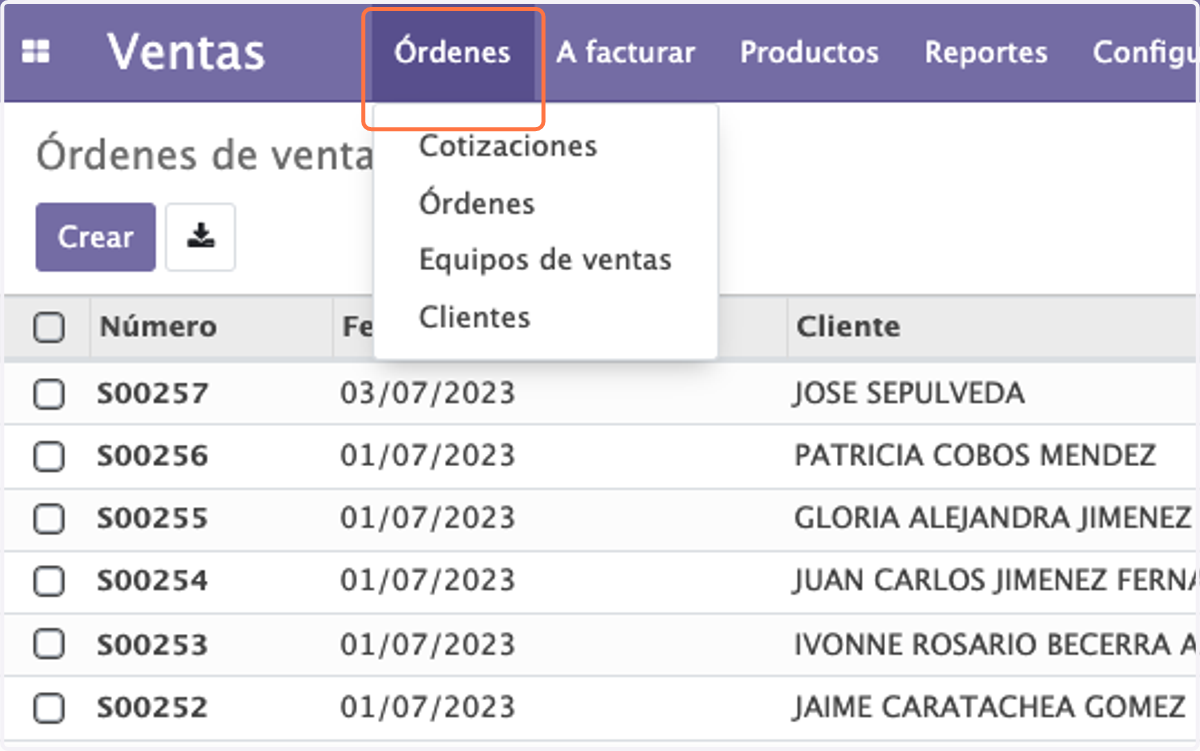1200x751 pixels.
Task: Click the date in row S00253
Action: 427,644
